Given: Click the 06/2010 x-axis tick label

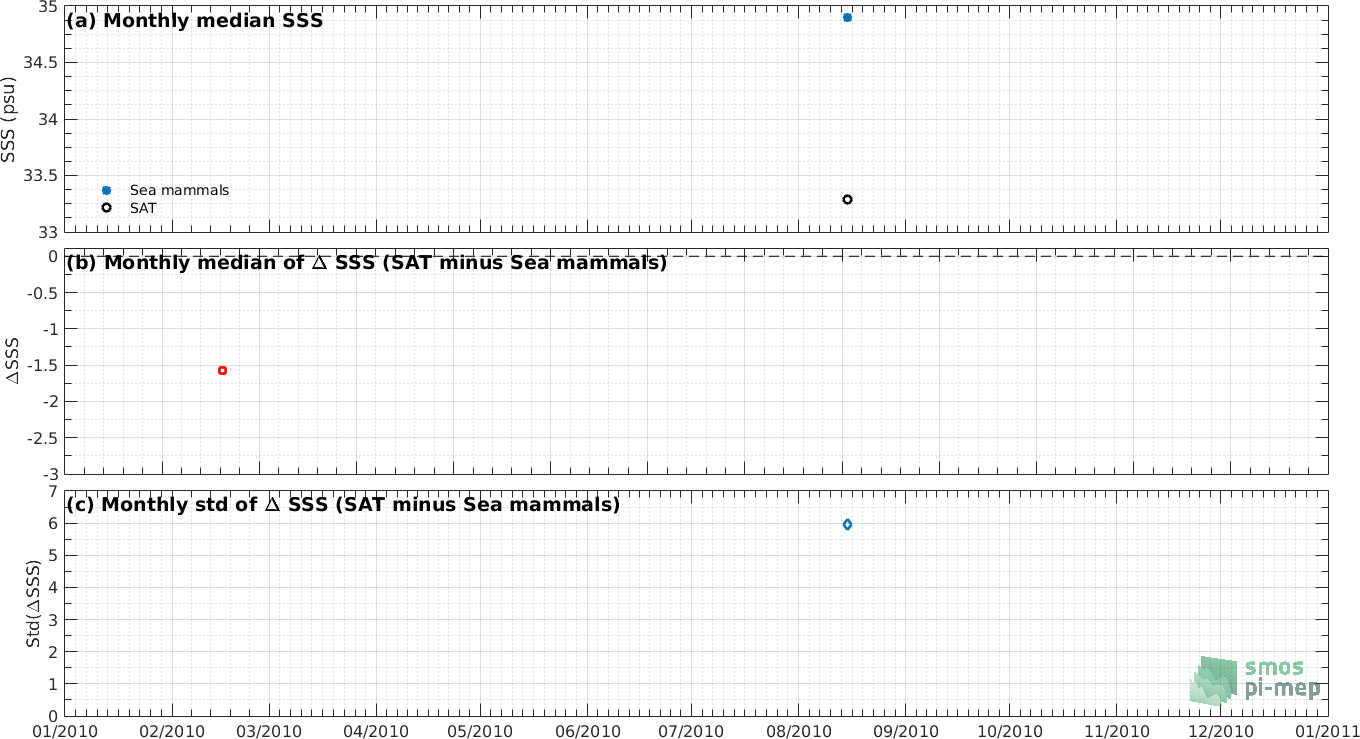Looking at the screenshot, I should (585, 730).
